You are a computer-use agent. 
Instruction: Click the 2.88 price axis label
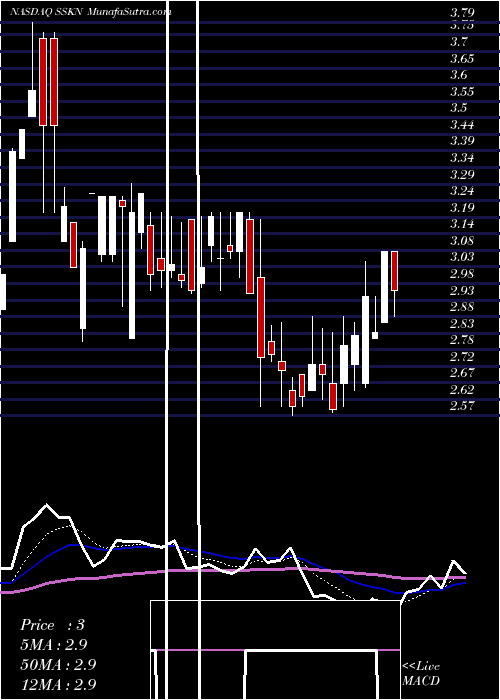(462, 307)
